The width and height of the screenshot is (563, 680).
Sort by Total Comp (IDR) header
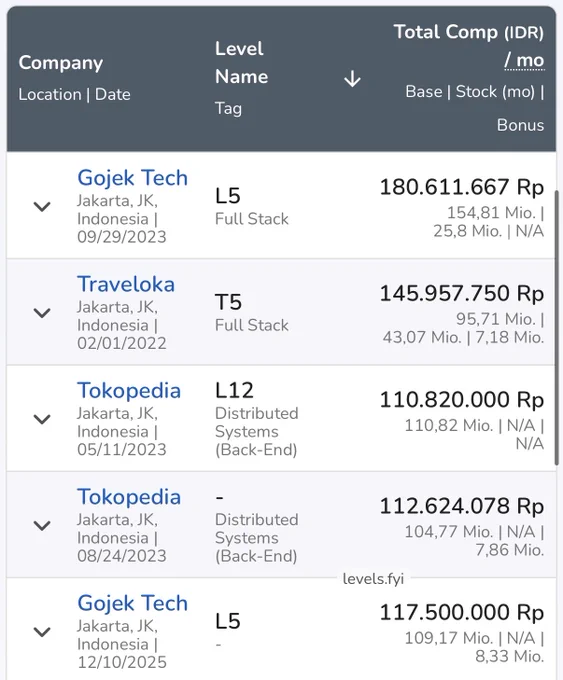[x=468, y=32]
